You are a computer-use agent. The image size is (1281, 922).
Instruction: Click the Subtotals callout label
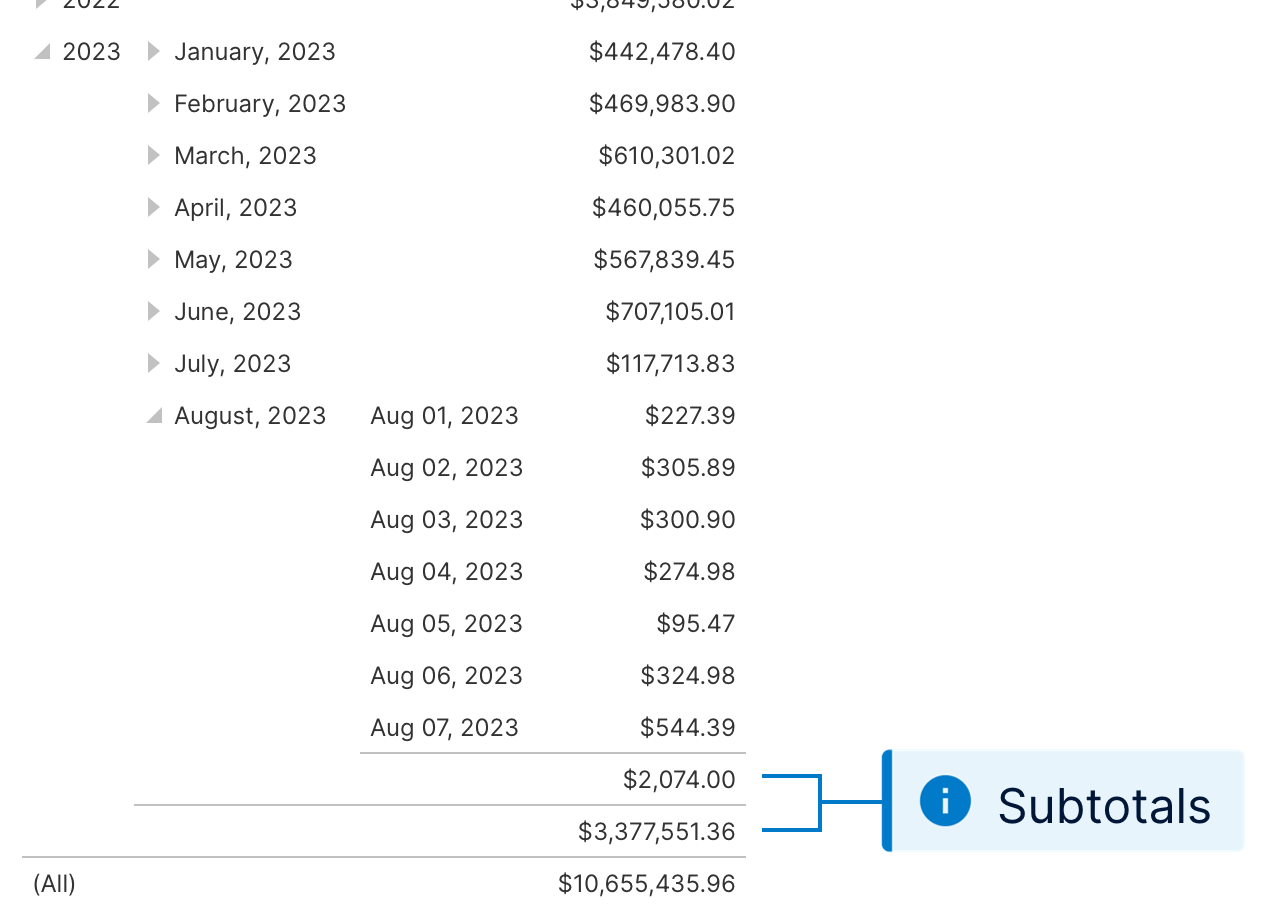pyautogui.click(x=1104, y=805)
